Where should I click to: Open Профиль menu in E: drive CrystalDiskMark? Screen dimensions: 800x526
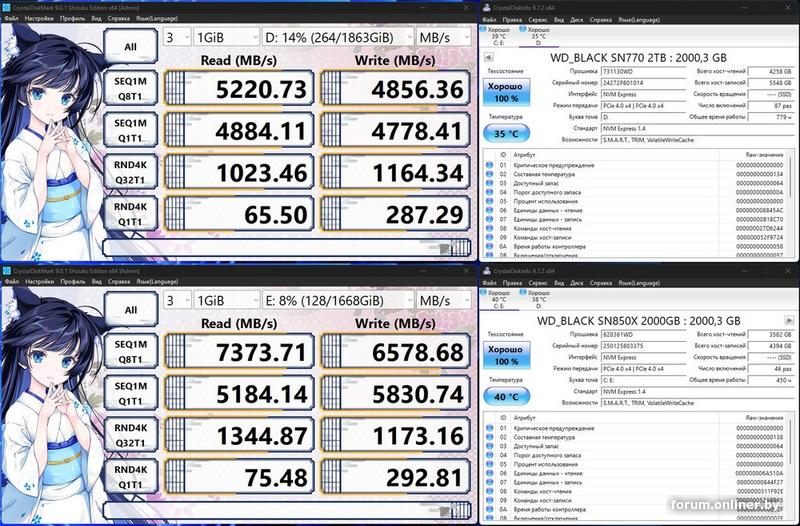72,282
